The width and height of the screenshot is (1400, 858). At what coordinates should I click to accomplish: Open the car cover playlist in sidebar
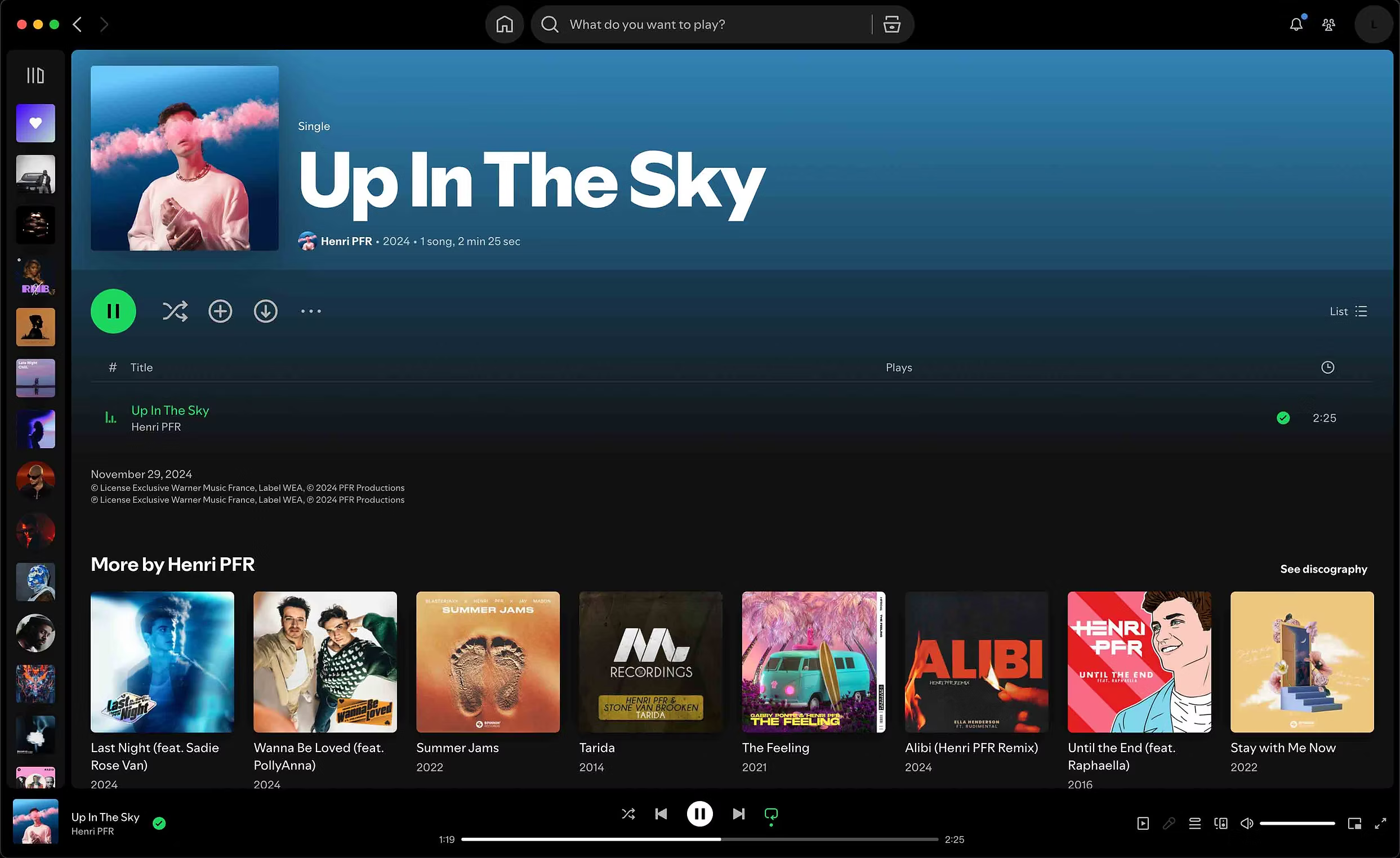pyautogui.click(x=35, y=174)
